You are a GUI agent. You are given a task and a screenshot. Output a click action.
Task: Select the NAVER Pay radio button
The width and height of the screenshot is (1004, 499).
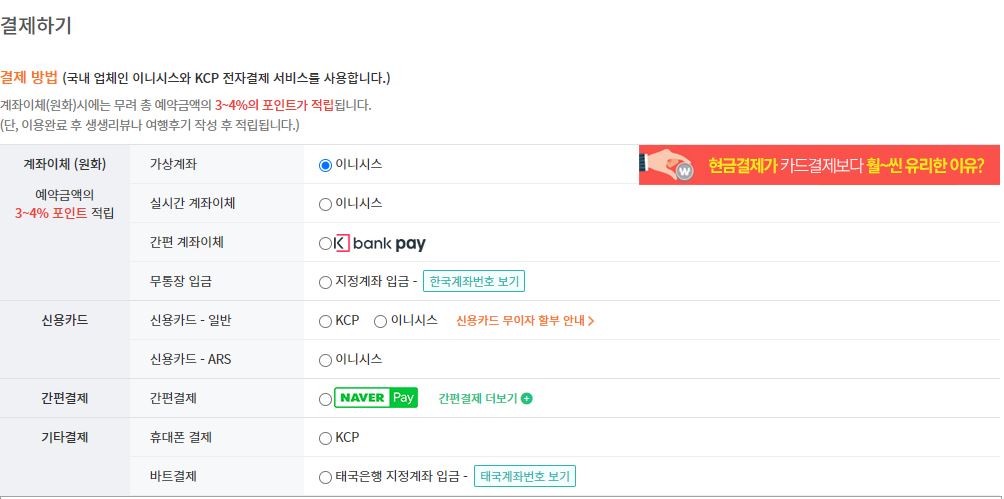(325, 400)
